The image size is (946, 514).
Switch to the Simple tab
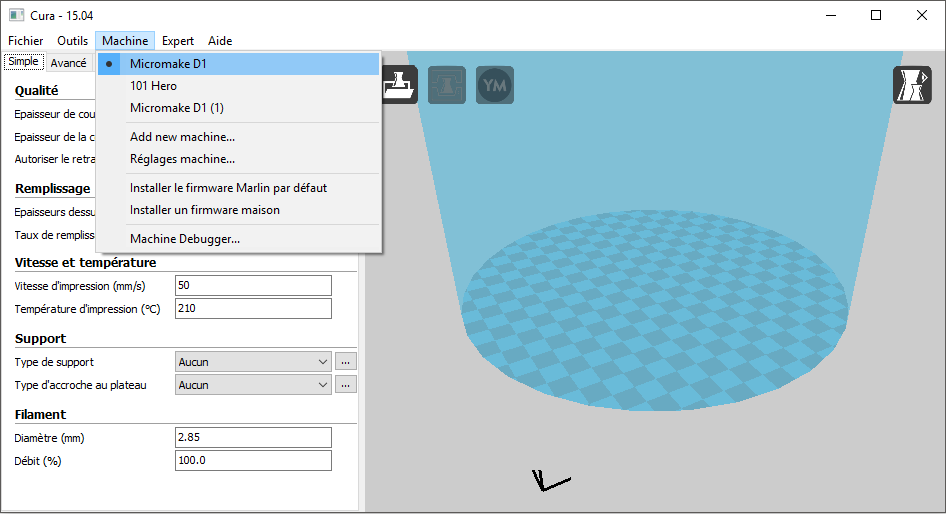tap(24, 62)
